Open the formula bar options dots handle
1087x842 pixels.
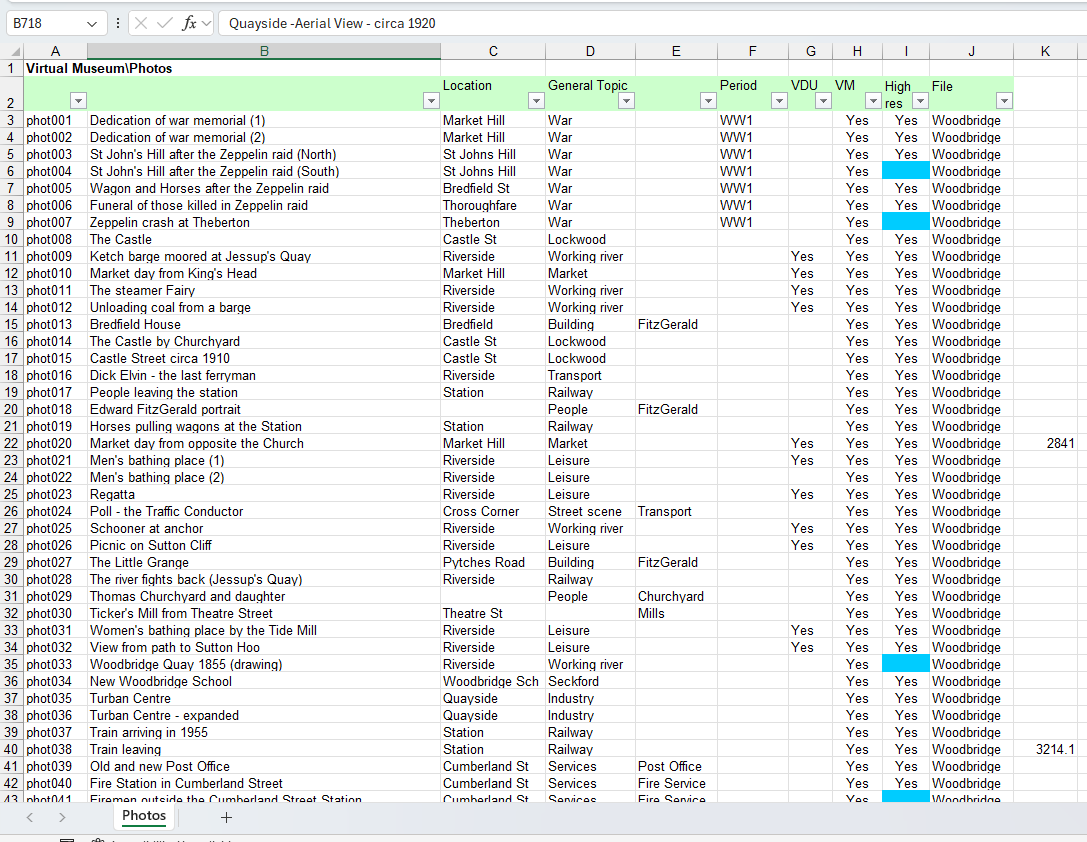pos(118,24)
